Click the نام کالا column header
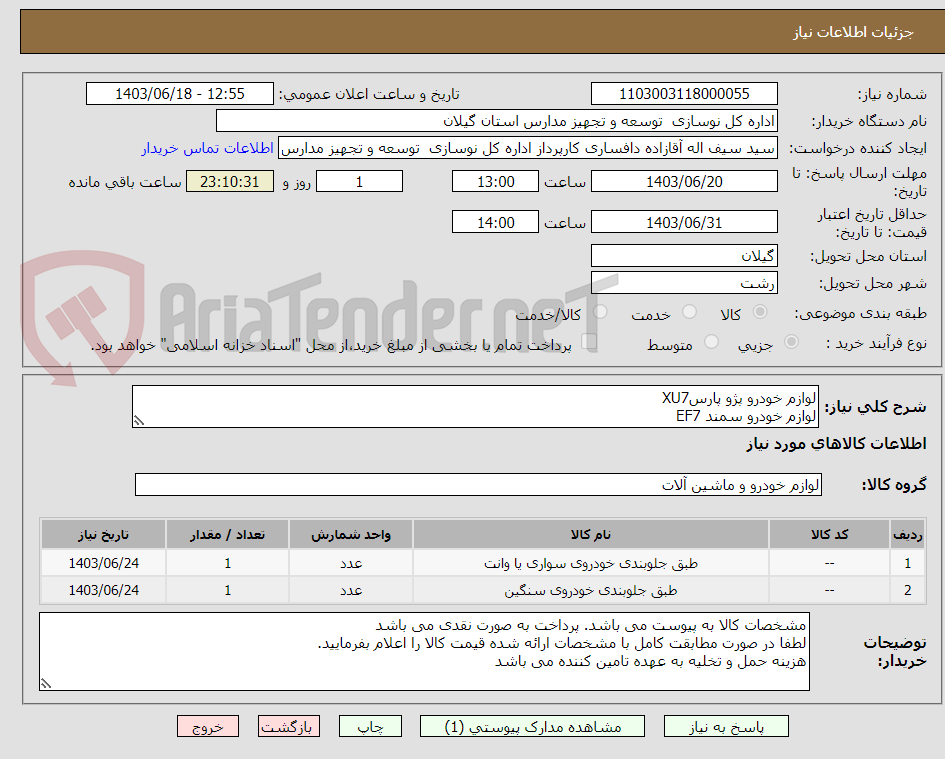945x759 pixels. tap(591, 535)
